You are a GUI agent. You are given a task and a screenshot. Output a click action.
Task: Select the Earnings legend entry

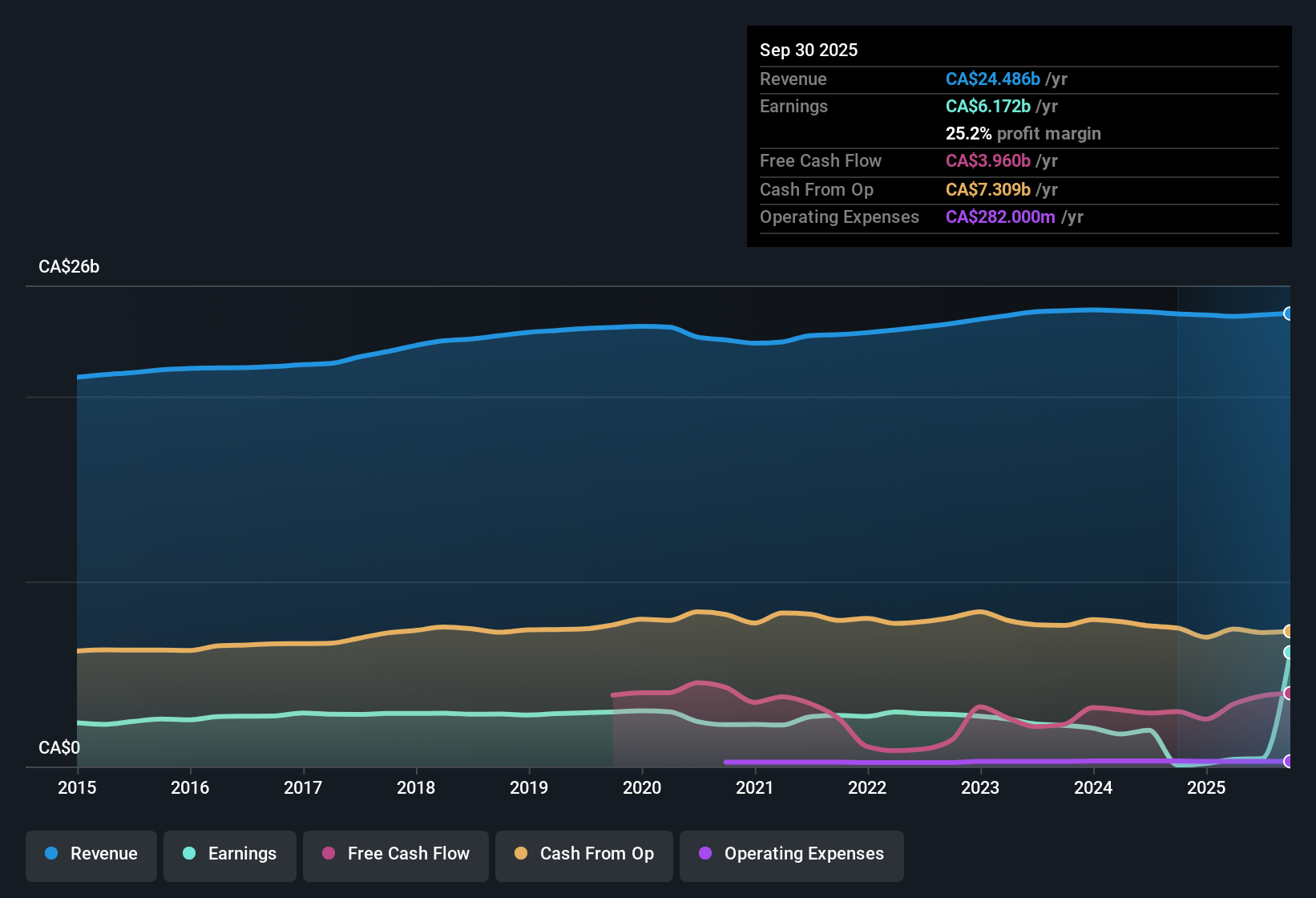coord(230,854)
